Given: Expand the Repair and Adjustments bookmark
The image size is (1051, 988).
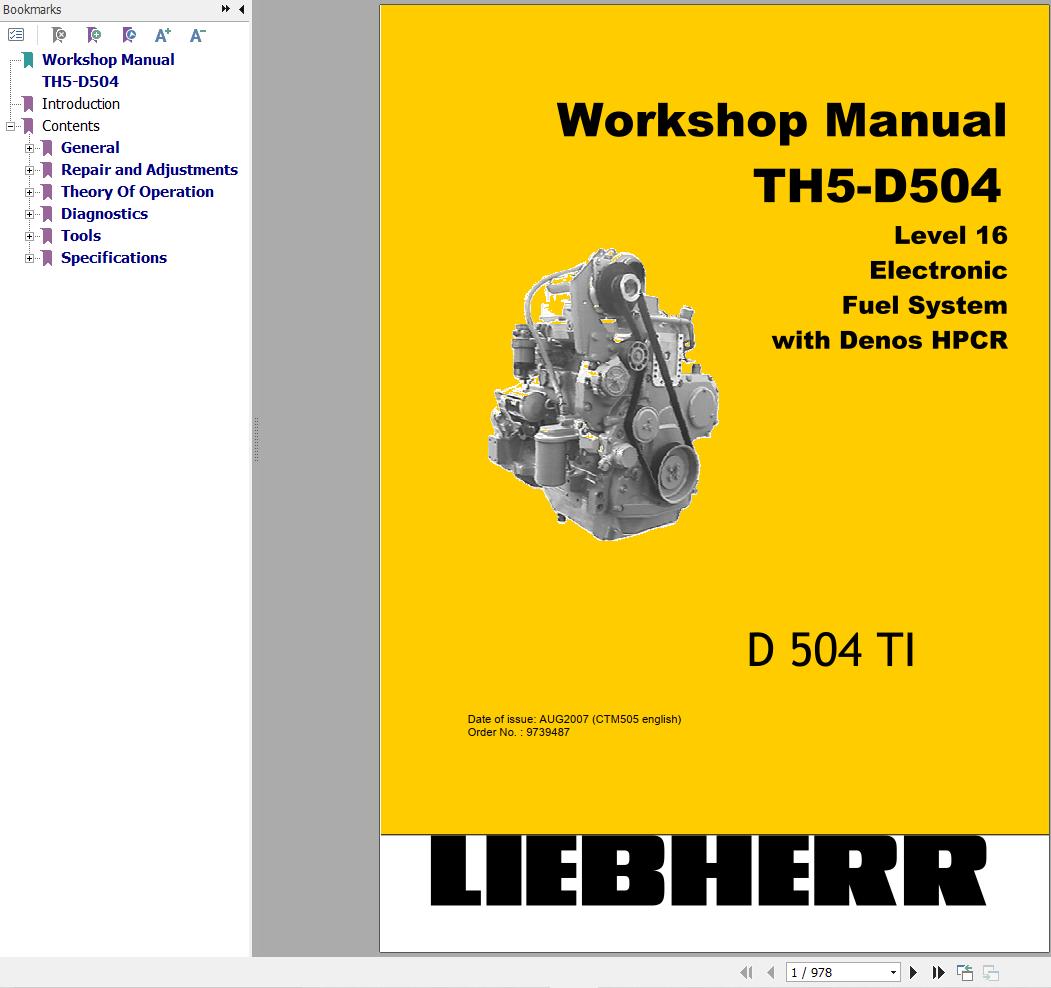Looking at the screenshot, I should [x=29, y=170].
